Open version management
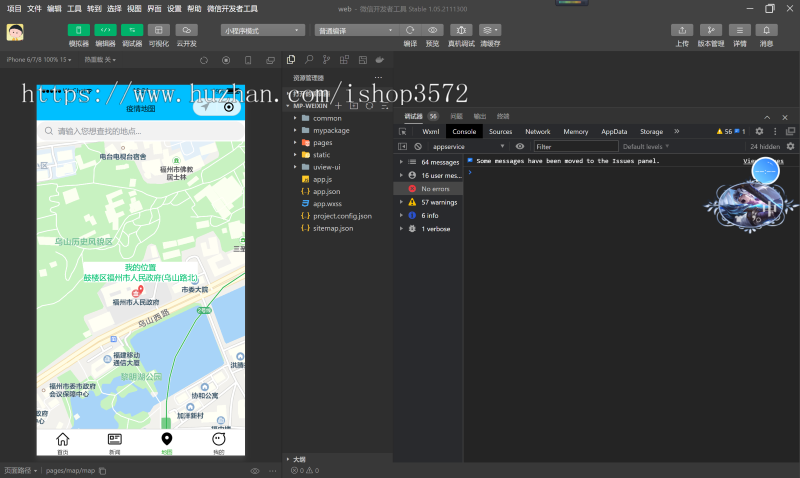Viewport: 800px width, 478px height. point(711,30)
